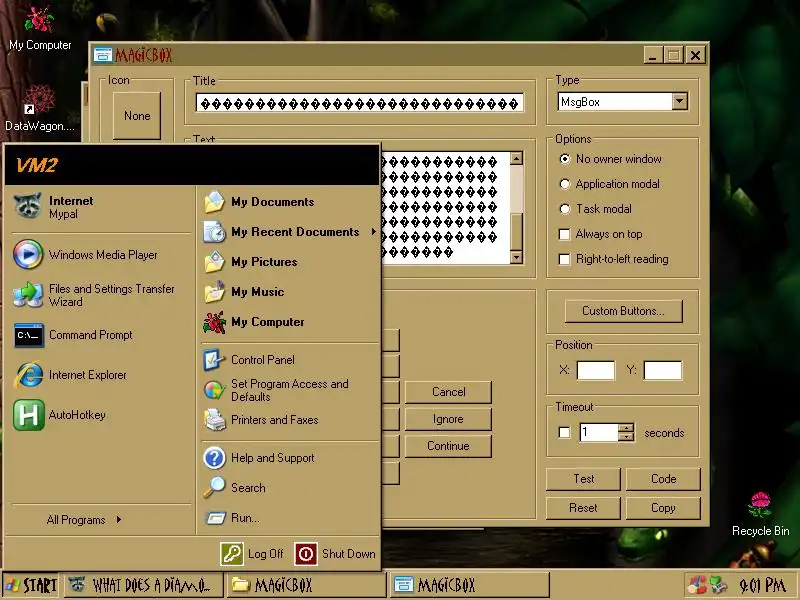
Task: Open Printers and Faxes icon
Action: 215,420
